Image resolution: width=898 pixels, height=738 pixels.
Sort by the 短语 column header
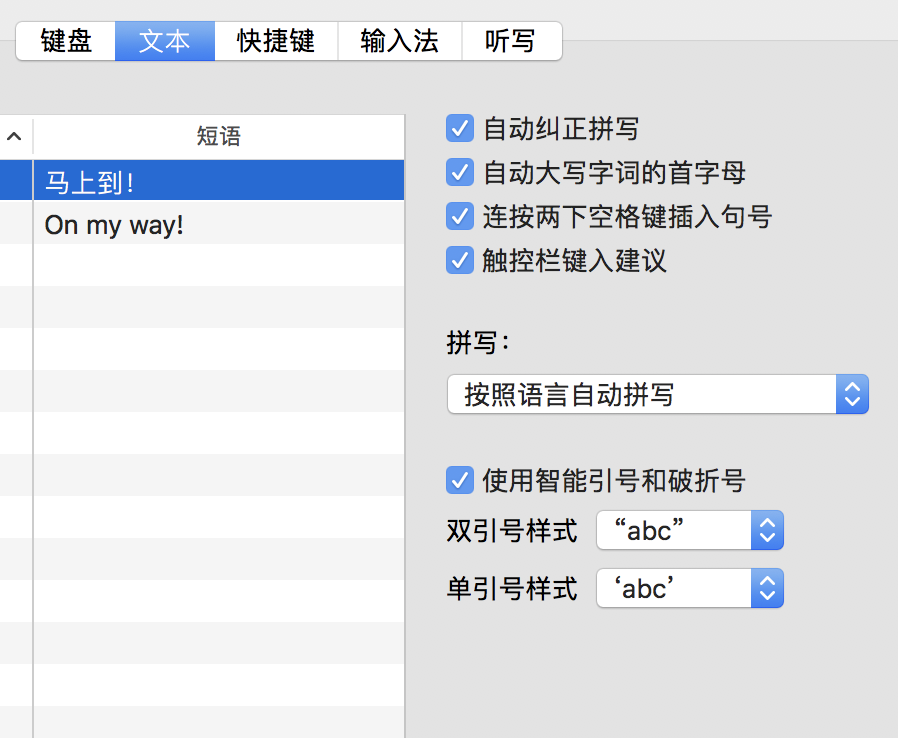[219, 136]
